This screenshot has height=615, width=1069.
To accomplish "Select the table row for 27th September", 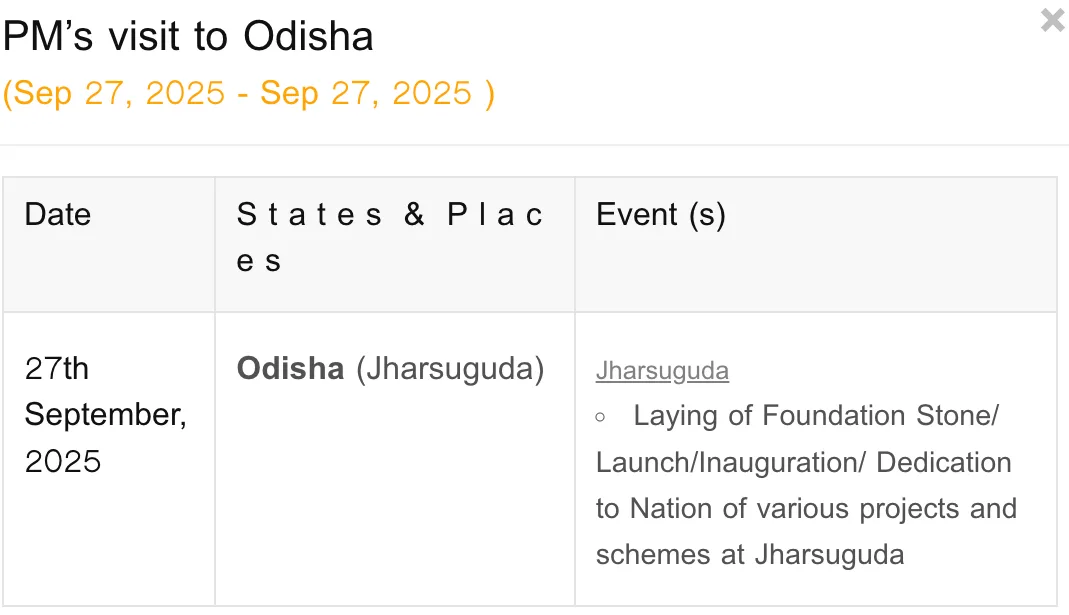I will pyautogui.click(x=534, y=460).
